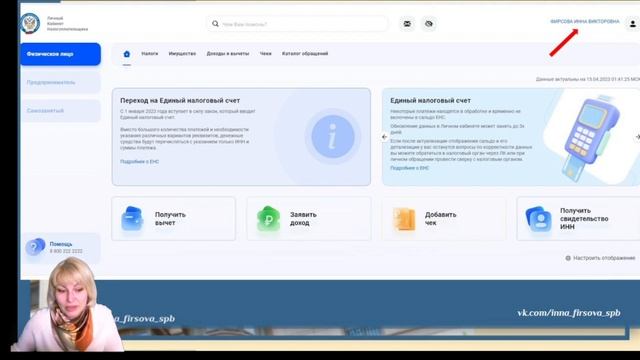640x360 pixels.
Task: Click Личный кабинет налогоплательщика title text
Action: pyautogui.click(x=67, y=24)
